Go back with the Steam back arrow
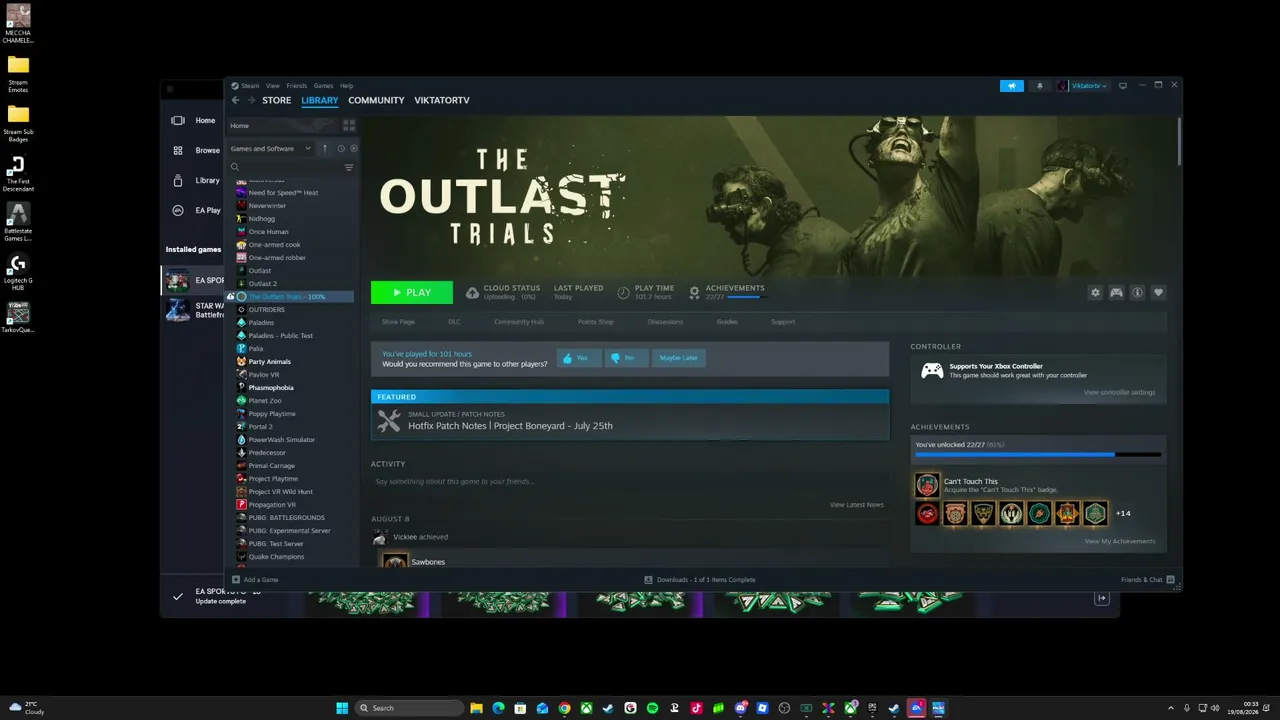Viewport: 1280px width, 720px height. [x=235, y=100]
